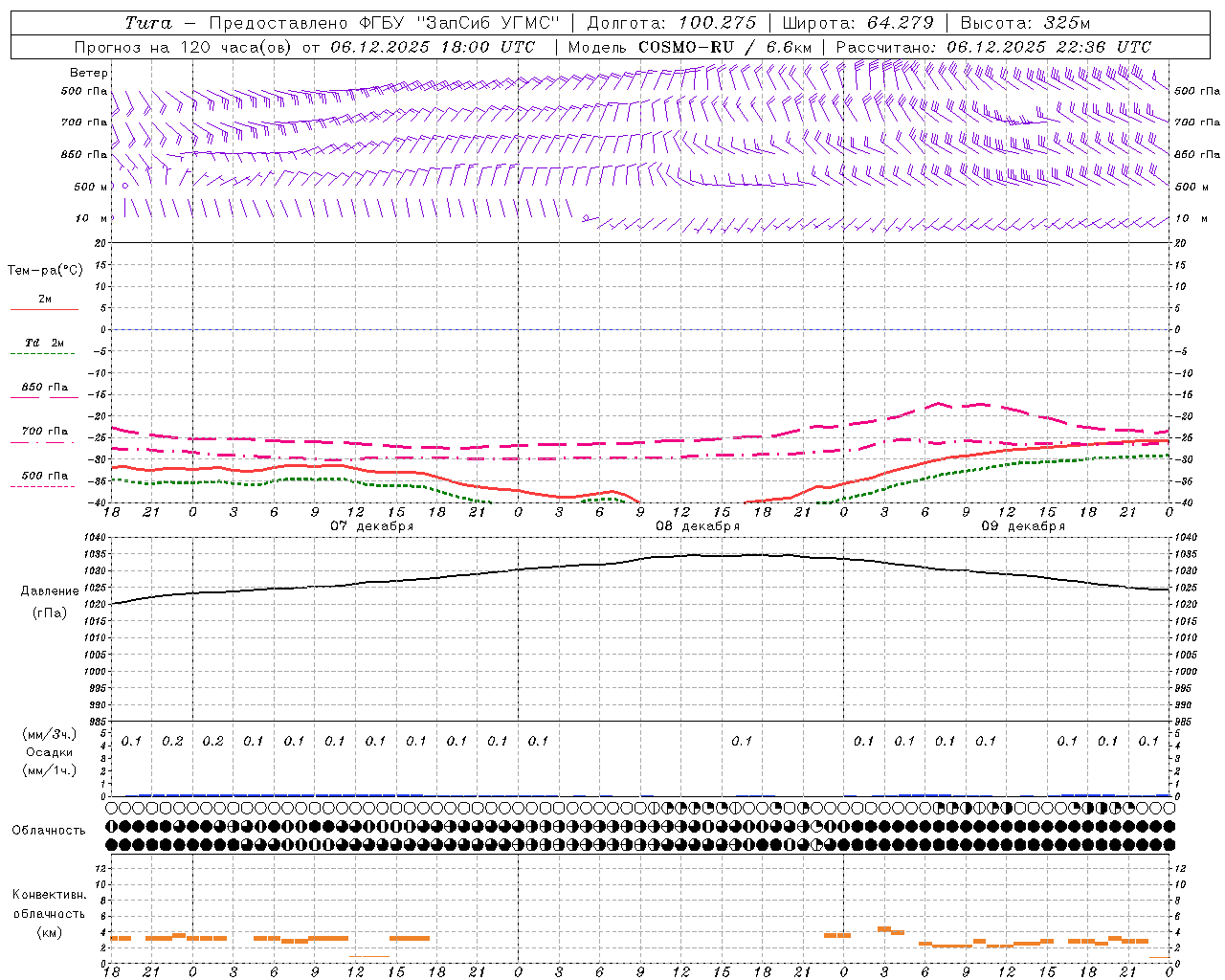Click the "Тем-ра(°C)" temperature label
Viewport: 1225px width, 980px height.
pyautogui.click(x=45, y=271)
